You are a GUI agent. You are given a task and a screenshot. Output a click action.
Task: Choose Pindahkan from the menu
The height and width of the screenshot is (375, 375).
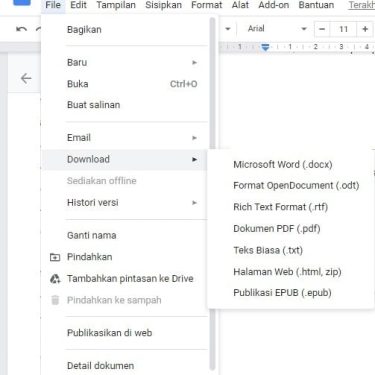(x=125, y=257)
